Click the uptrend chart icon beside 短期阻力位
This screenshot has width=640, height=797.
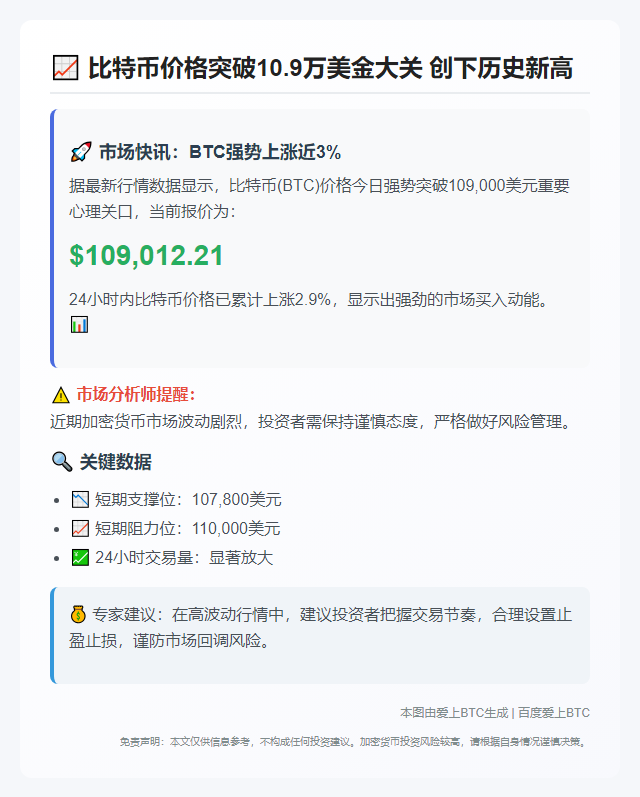[80, 529]
